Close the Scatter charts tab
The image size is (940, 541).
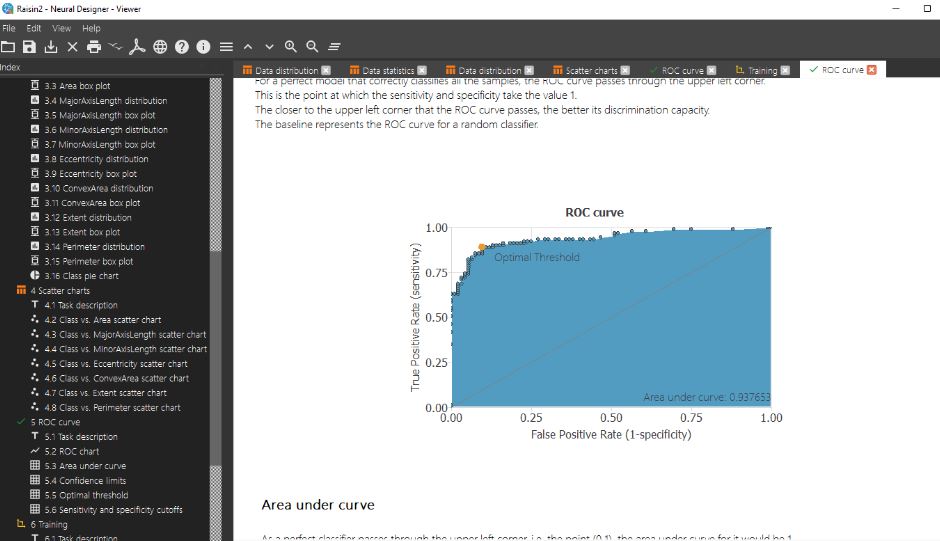tap(625, 70)
